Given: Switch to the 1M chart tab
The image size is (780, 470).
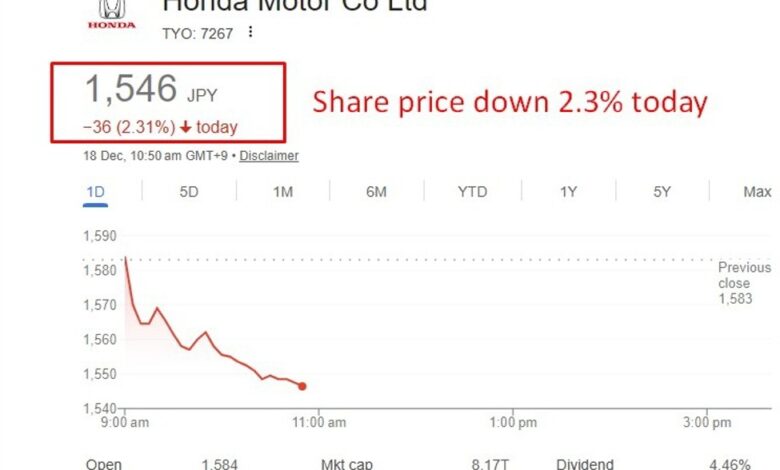Looking at the screenshot, I should (283, 192).
